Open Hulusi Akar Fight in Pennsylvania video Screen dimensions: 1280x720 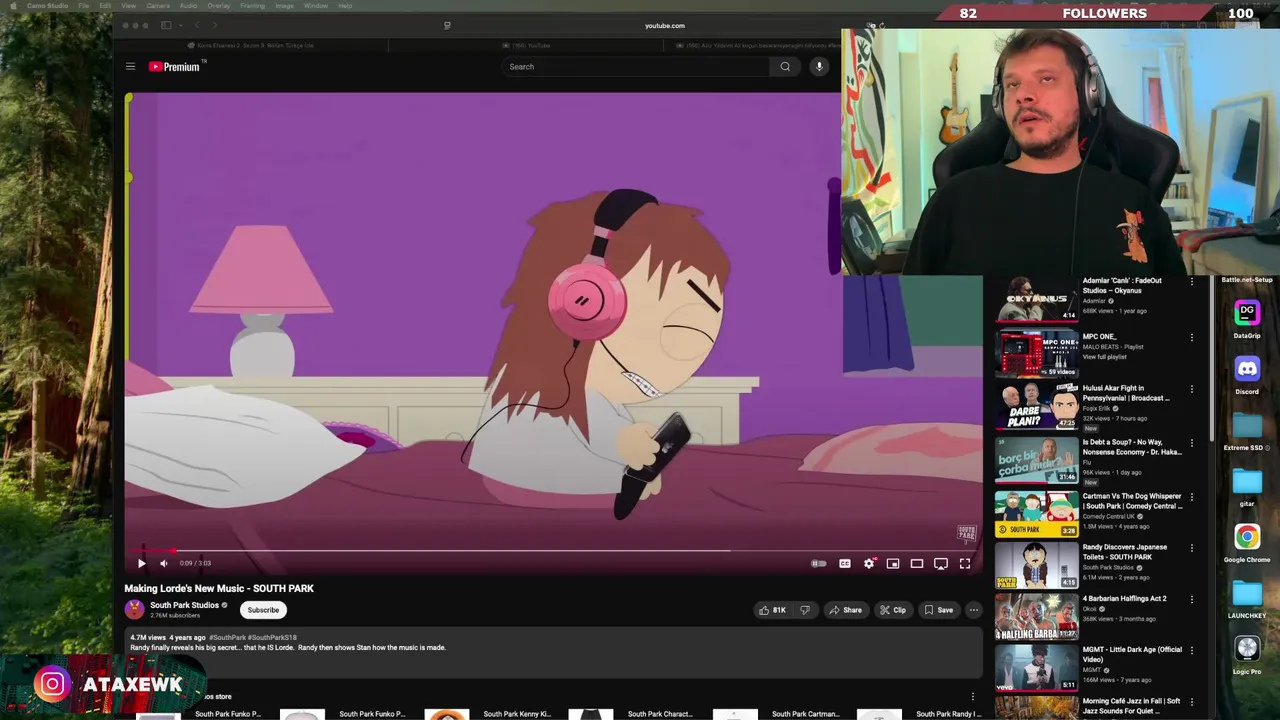click(x=1126, y=393)
